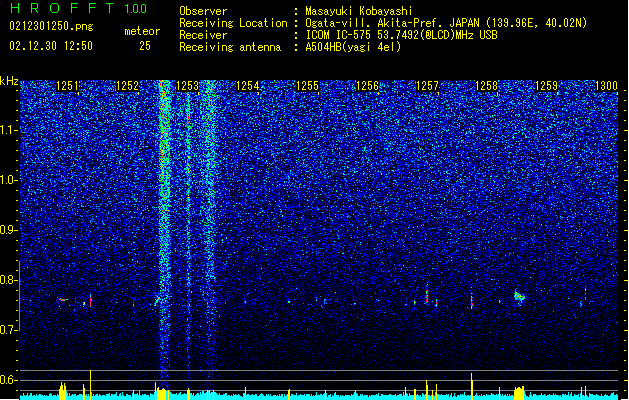Click the echo streak just before 1251

(63, 299)
